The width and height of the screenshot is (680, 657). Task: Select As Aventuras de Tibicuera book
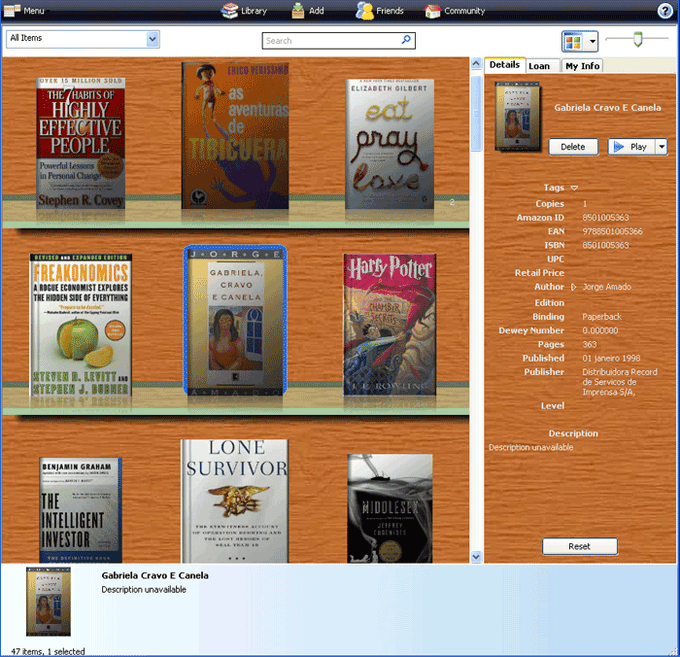(x=235, y=135)
